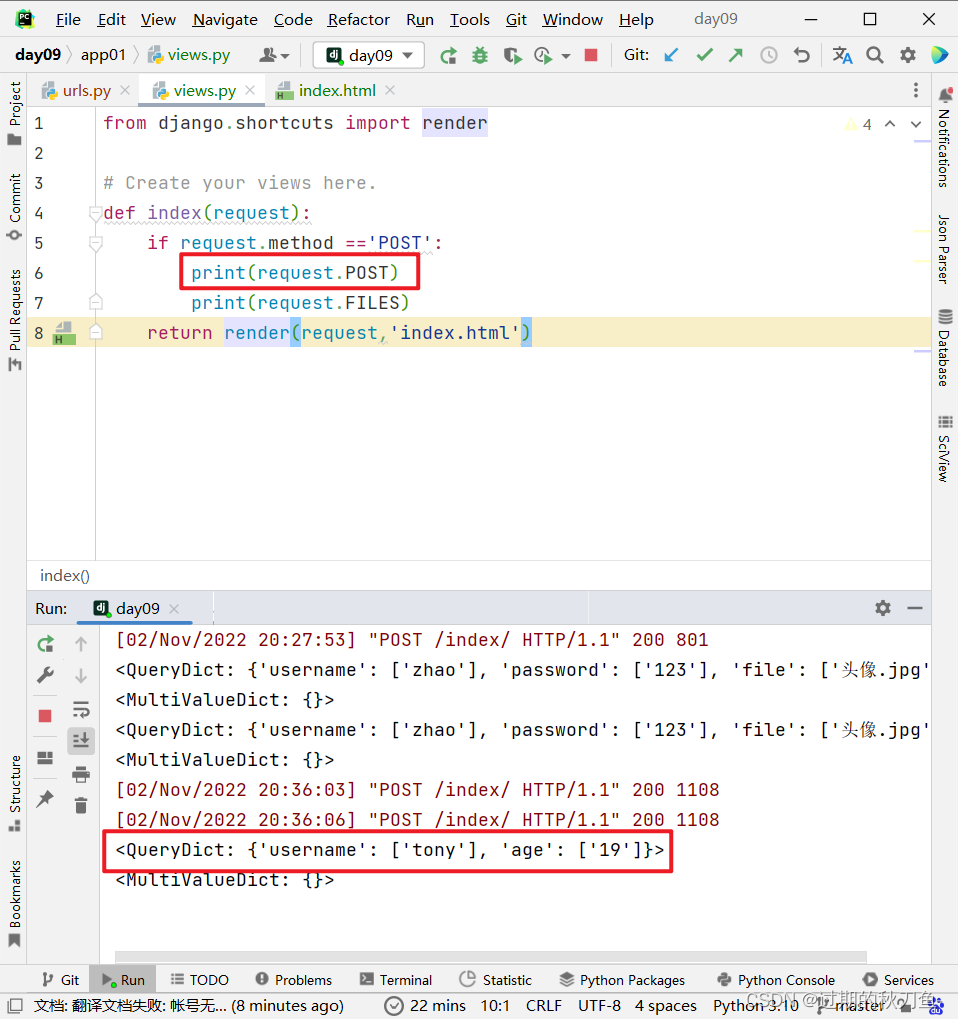Open IDE settings gear in toolbar
958x1019 pixels.
point(908,55)
